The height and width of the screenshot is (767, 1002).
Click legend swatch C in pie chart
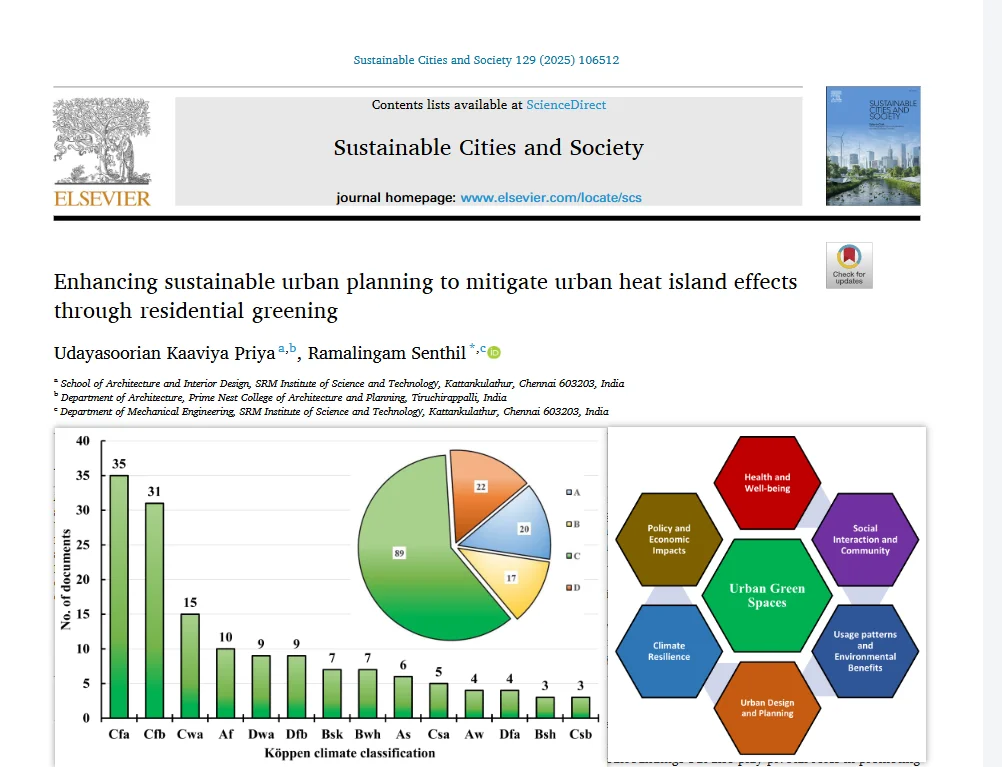coord(569,556)
